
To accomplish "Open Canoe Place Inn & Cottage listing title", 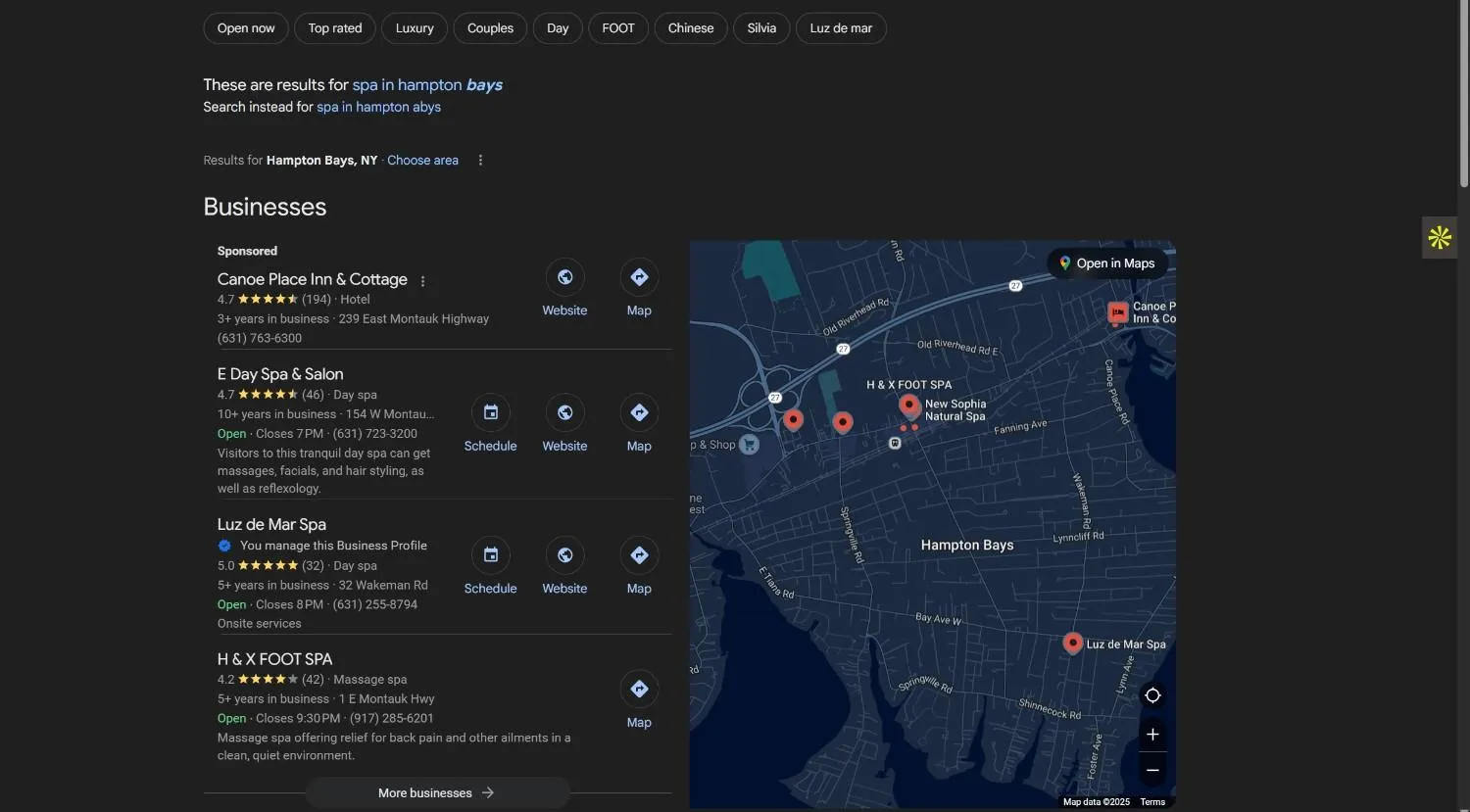I will pos(313,279).
